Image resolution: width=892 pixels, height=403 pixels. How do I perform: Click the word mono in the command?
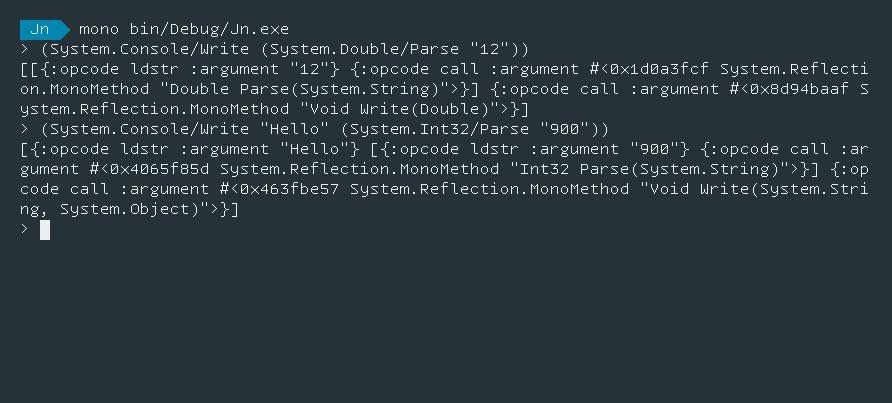(x=98, y=27)
